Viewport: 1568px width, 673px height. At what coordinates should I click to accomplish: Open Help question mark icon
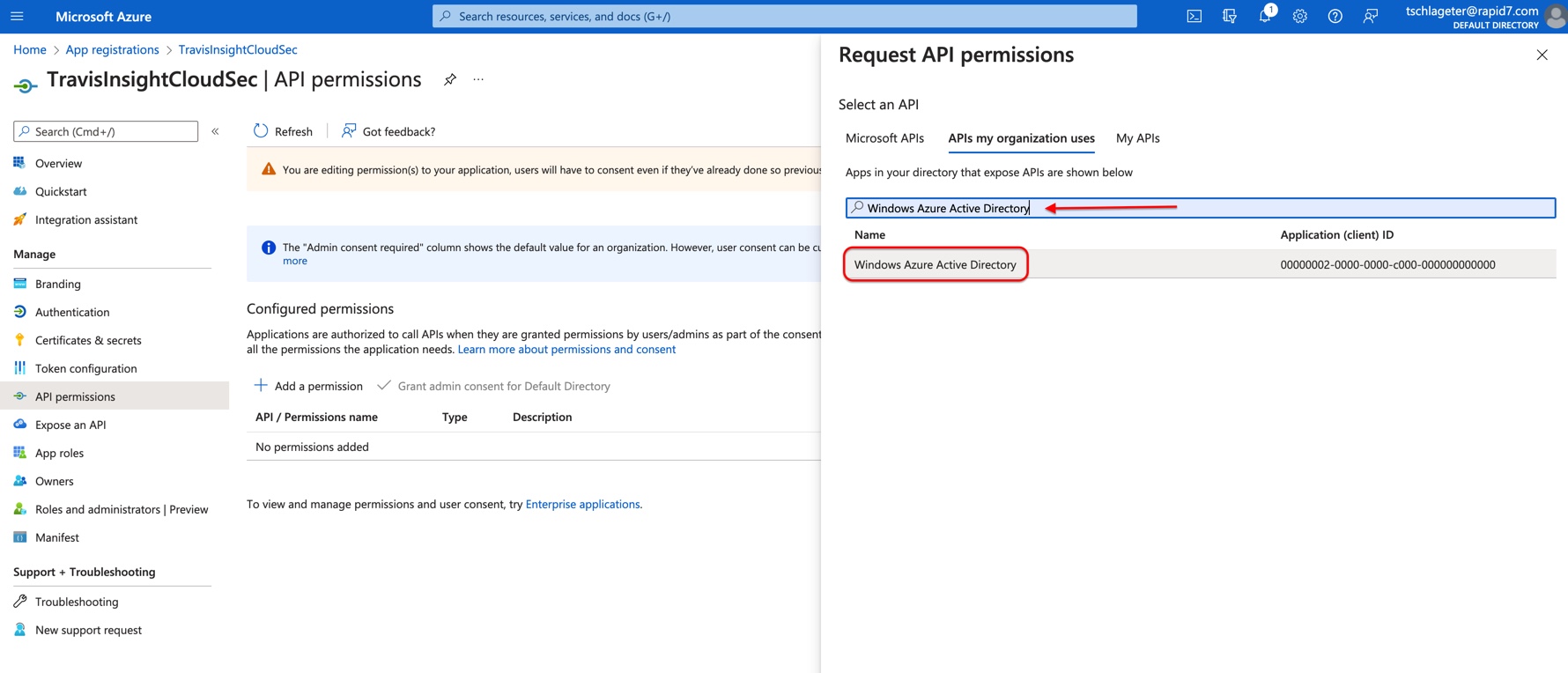click(1335, 16)
